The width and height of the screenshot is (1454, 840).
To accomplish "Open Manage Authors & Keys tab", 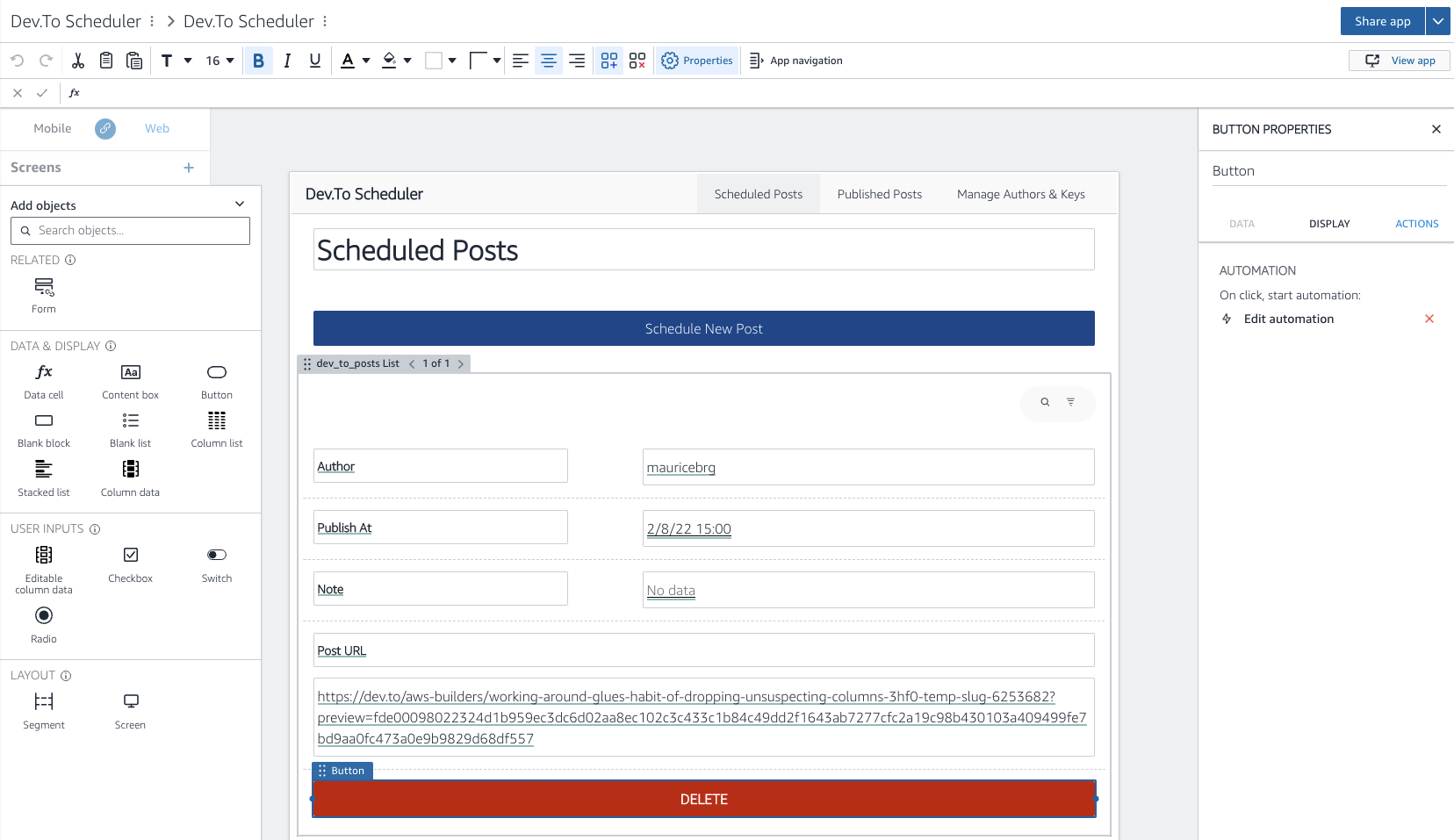I will [x=1021, y=194].
